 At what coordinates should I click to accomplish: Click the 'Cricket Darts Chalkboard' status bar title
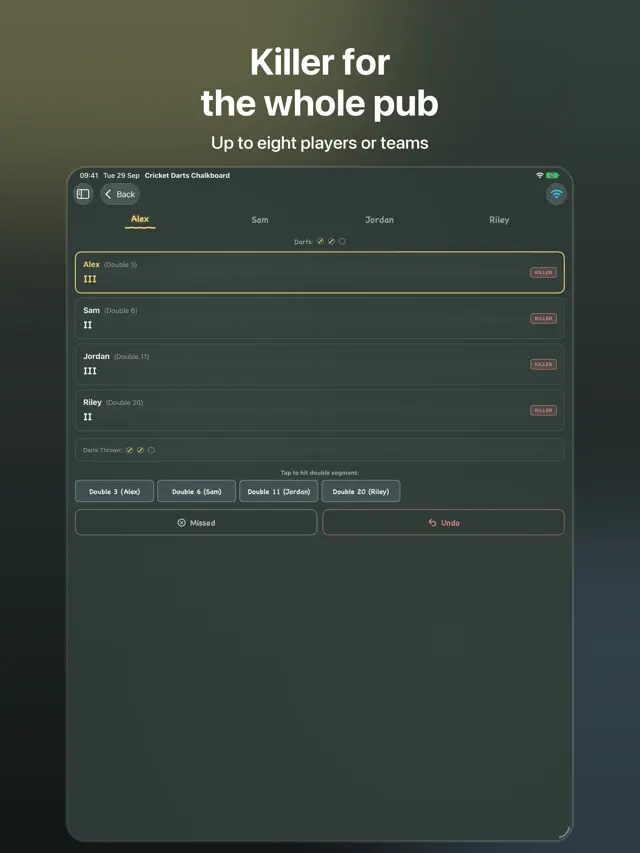coord(187,175)
